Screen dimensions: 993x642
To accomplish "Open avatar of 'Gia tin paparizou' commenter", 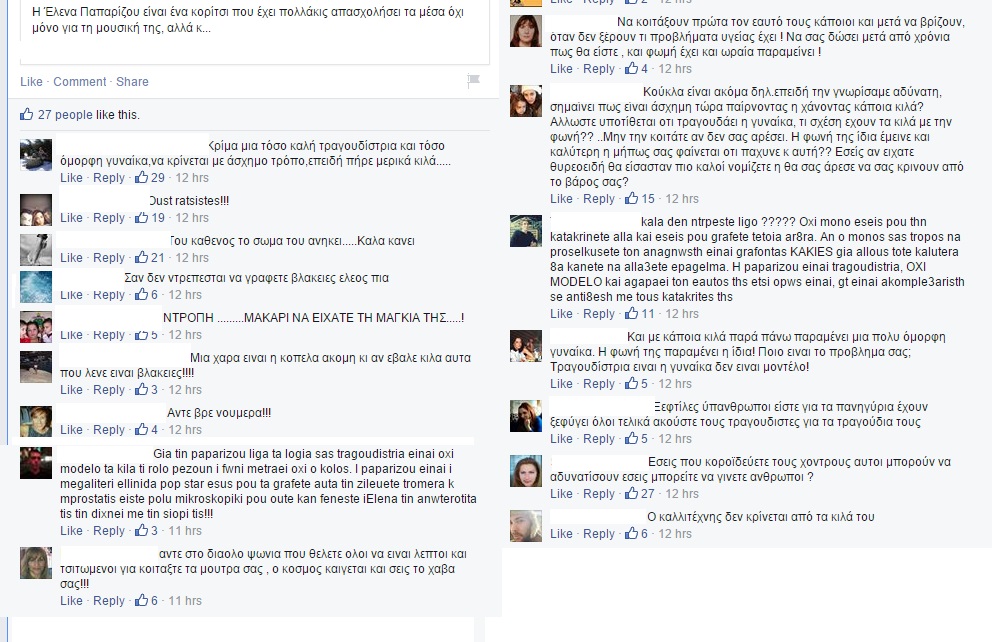I will click(35, 462).
